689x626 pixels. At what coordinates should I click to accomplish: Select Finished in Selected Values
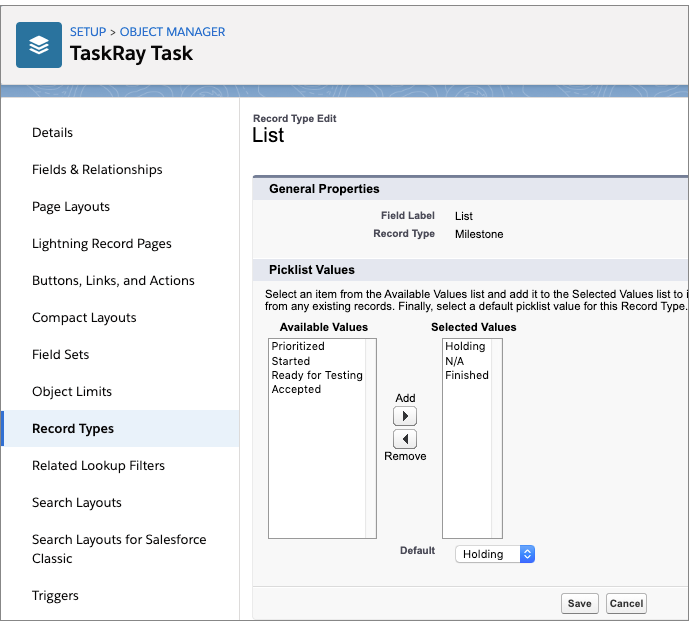(467, 375)
